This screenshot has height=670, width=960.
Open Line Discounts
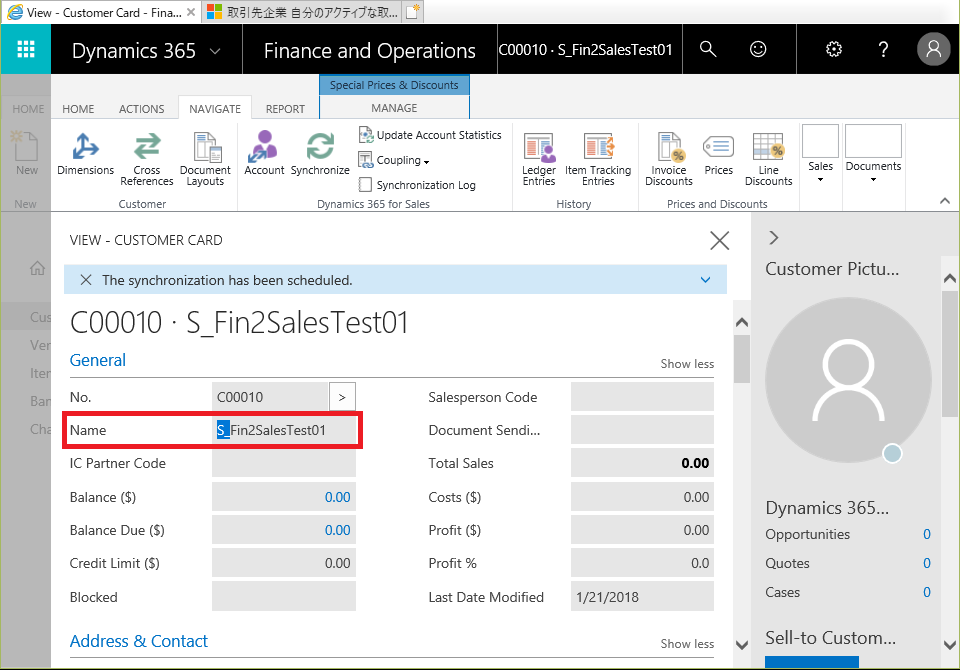tap(768, 159)
